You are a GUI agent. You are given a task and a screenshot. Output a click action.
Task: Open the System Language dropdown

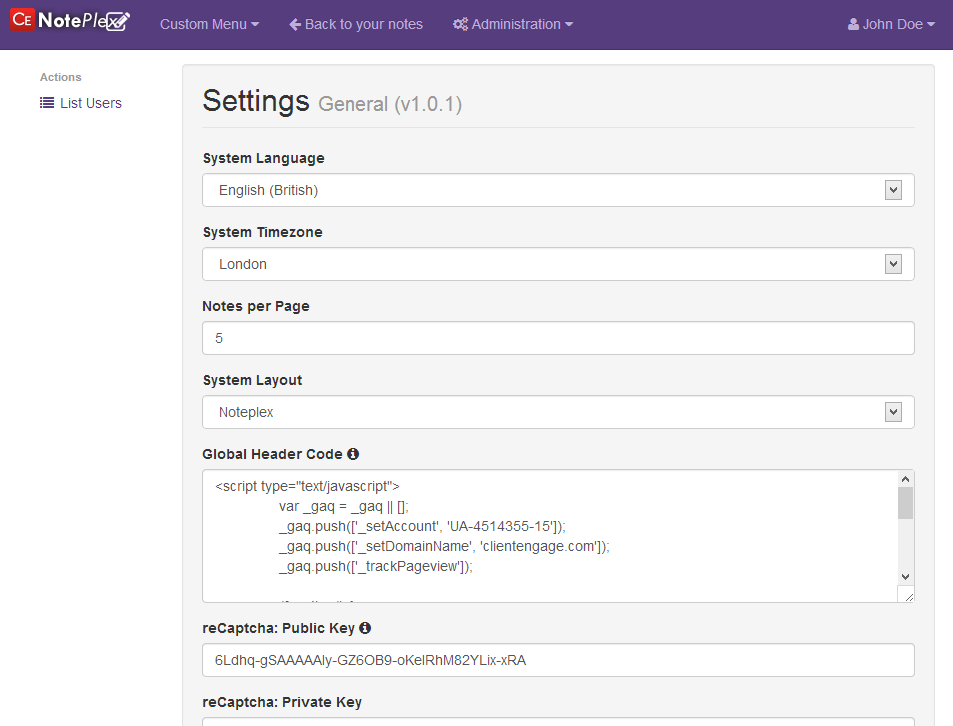click(558, 190)
